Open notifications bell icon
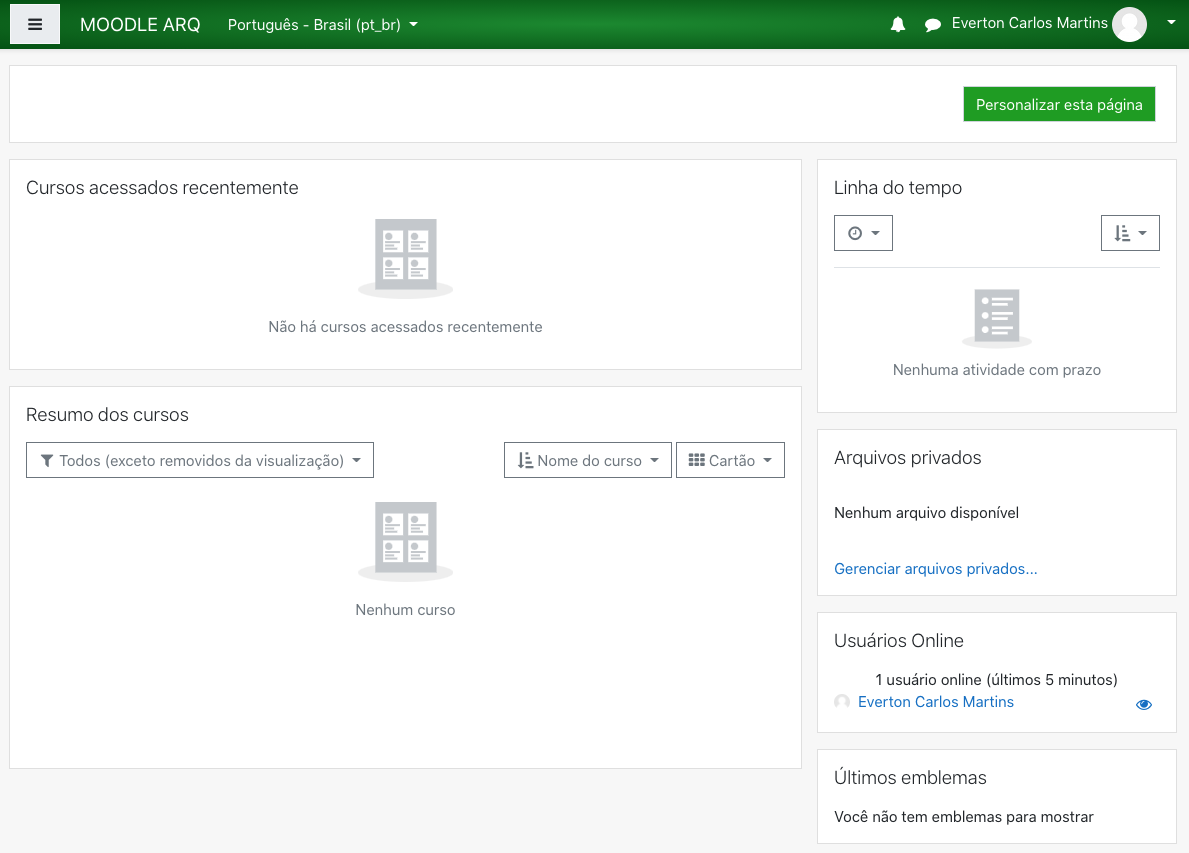The height and width of the screenshot is (853, 1189). [898, 25]
